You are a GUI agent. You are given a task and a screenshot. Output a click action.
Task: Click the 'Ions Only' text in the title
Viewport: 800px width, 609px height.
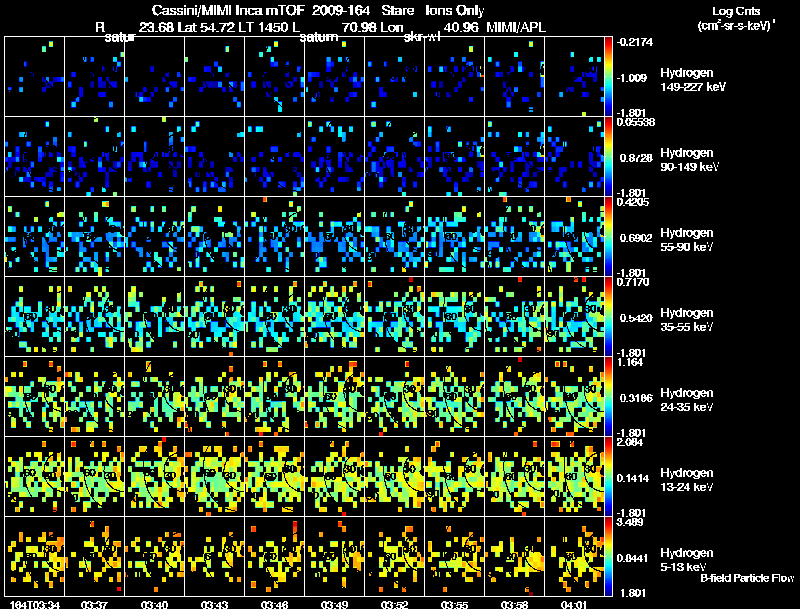(455, 11)
